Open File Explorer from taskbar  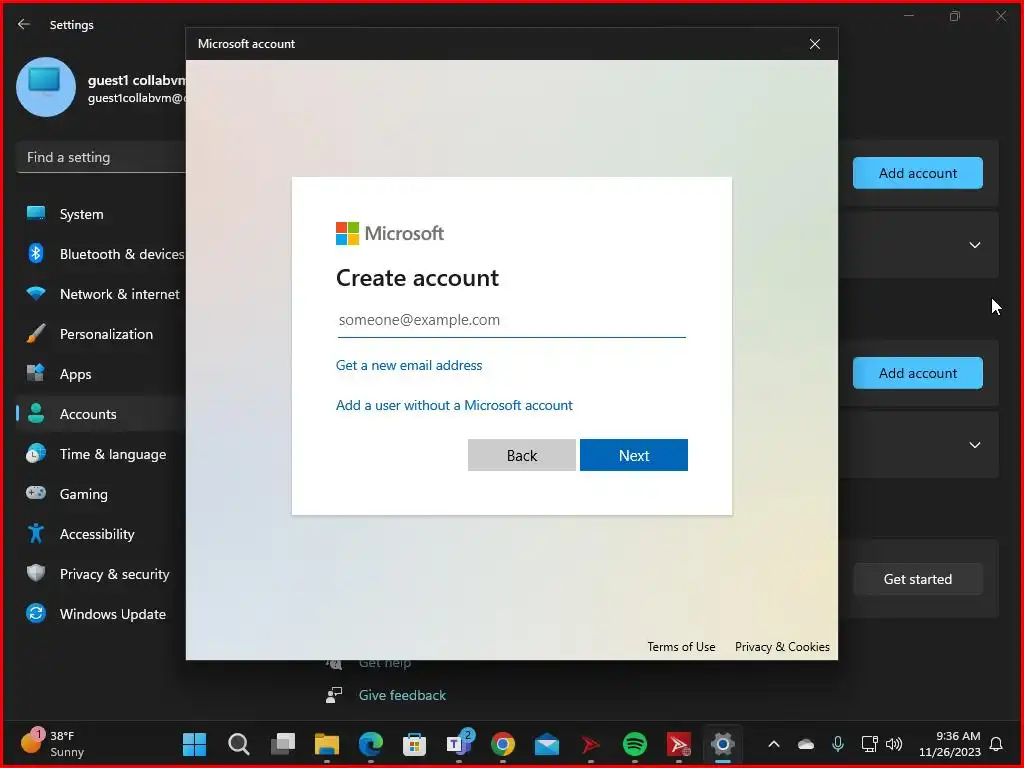(327, 744)
